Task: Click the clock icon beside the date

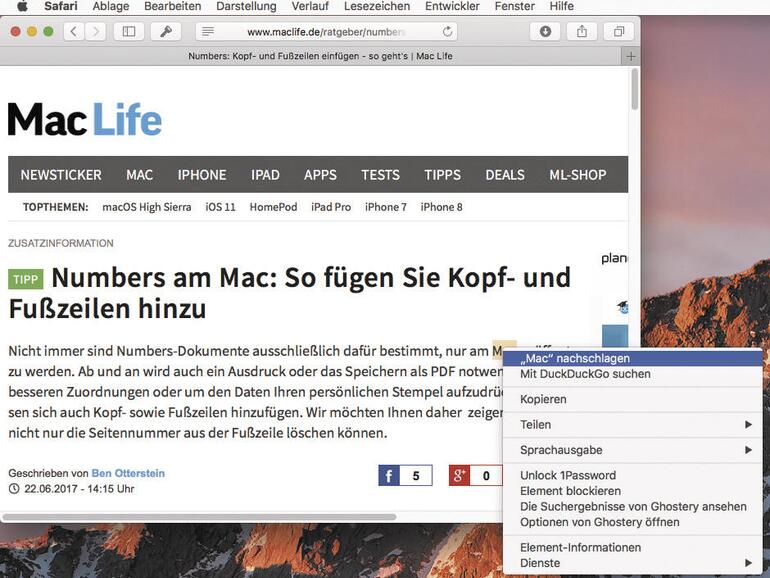Action: pyautogui.click(x=14, y=489)
